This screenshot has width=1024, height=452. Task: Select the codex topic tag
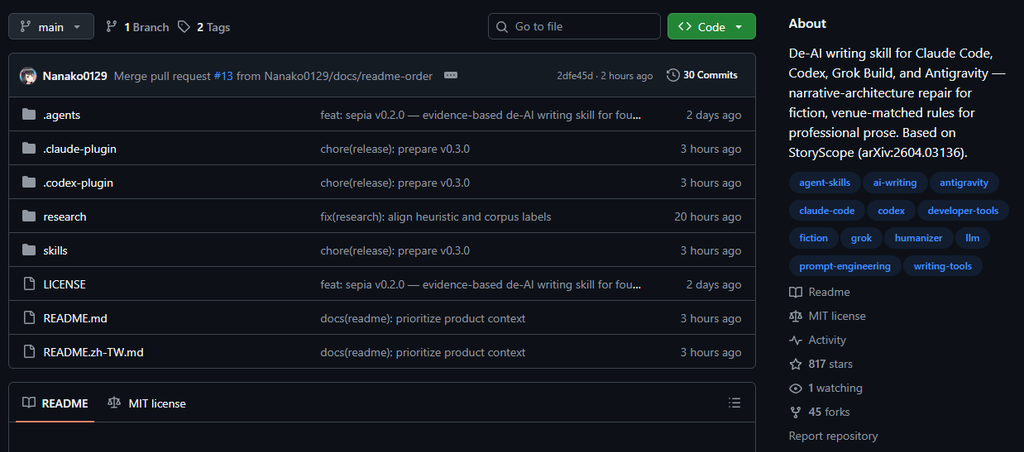pyautogui.click(x=891, y=211)
